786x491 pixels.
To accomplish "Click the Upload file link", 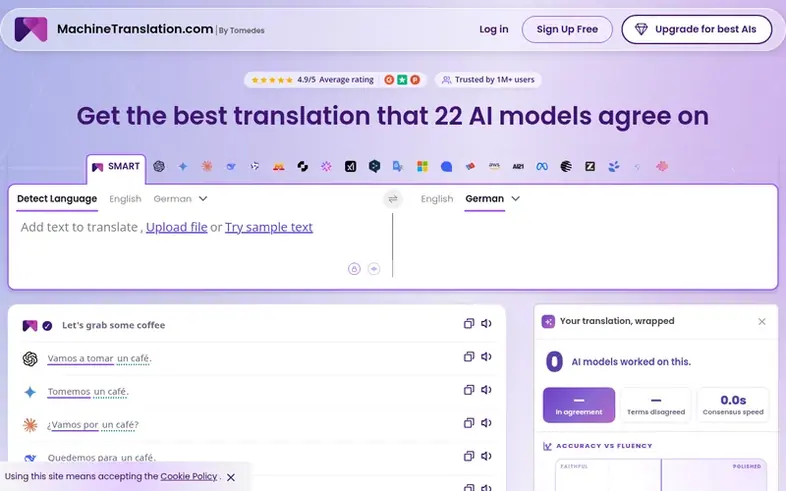I will click(176, 227).
